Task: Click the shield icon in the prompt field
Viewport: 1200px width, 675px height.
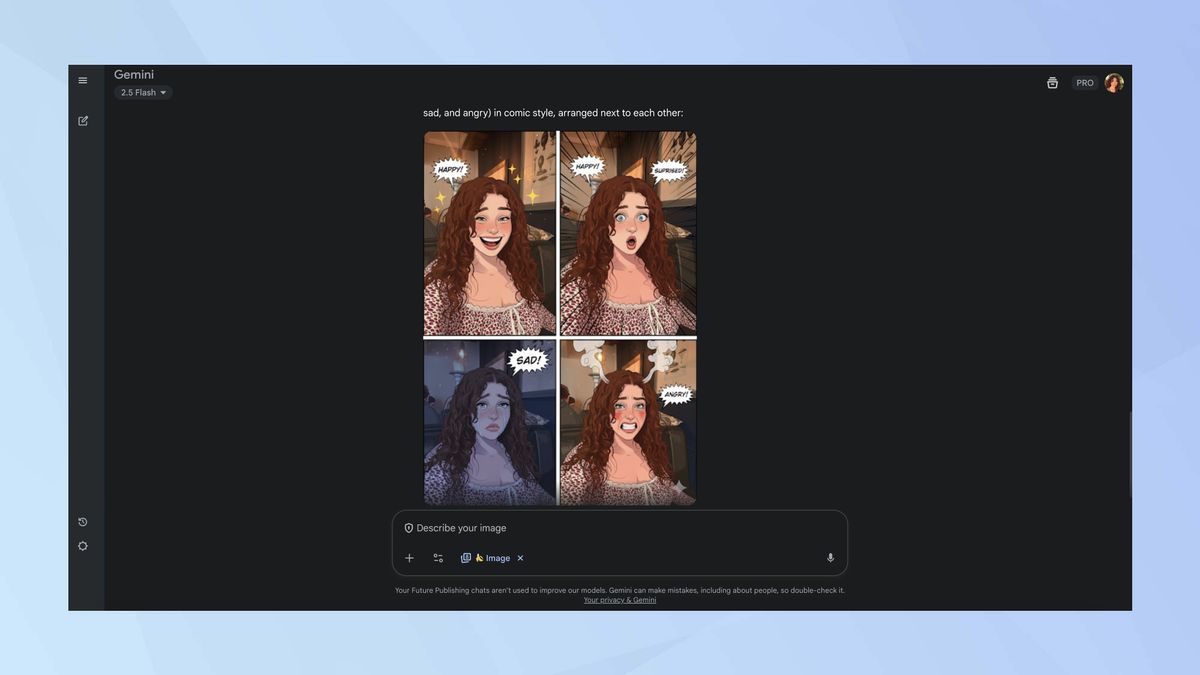Action: (408, 527)
